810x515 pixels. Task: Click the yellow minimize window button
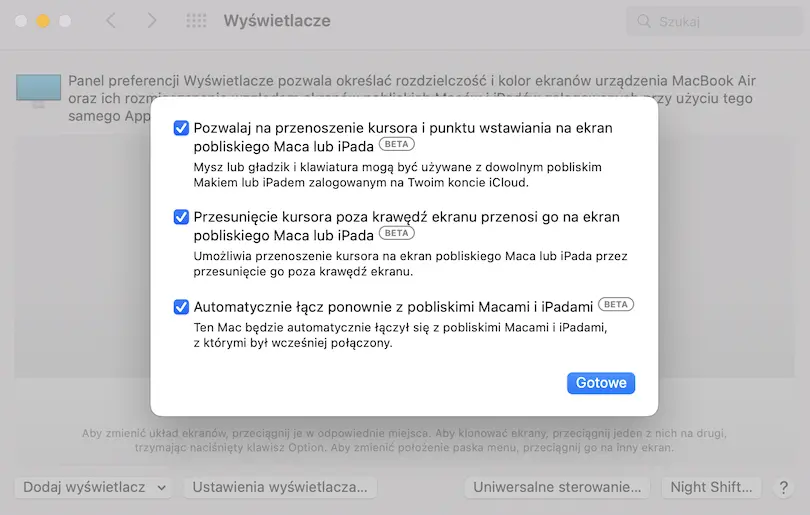(43, 21)
